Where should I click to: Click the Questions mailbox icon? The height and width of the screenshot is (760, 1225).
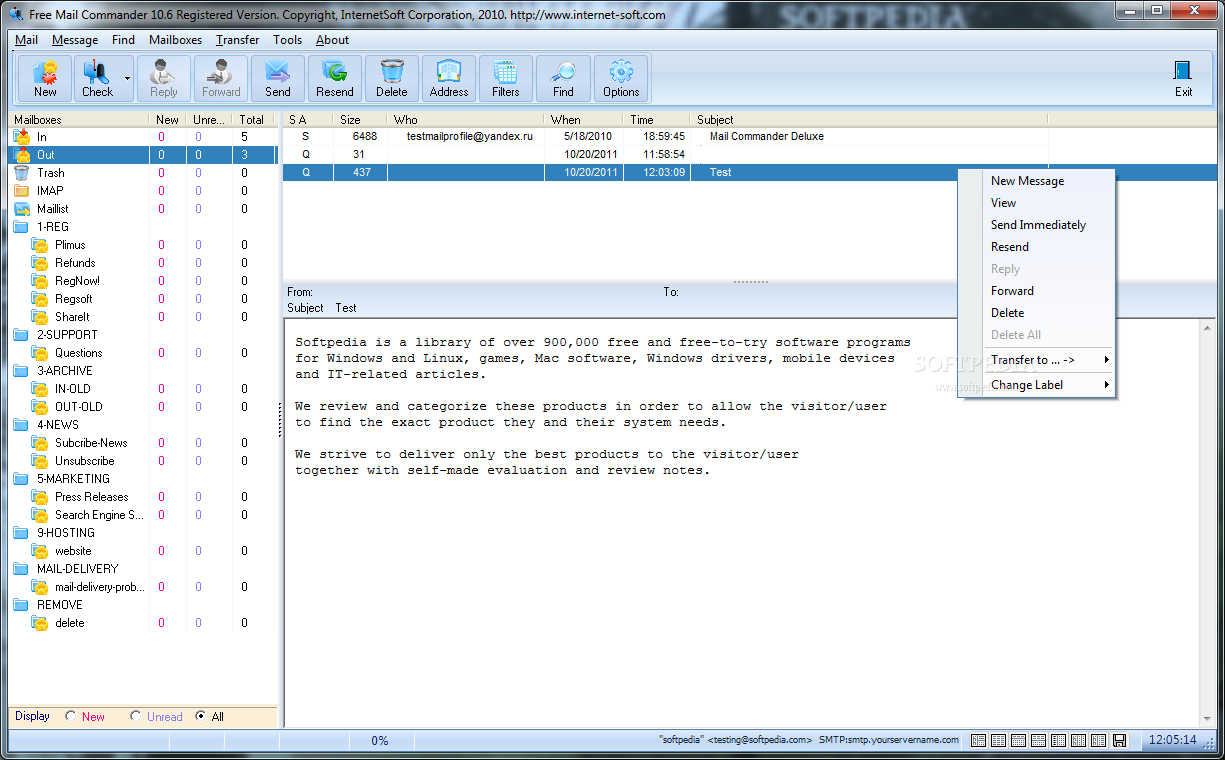point(40,353)
